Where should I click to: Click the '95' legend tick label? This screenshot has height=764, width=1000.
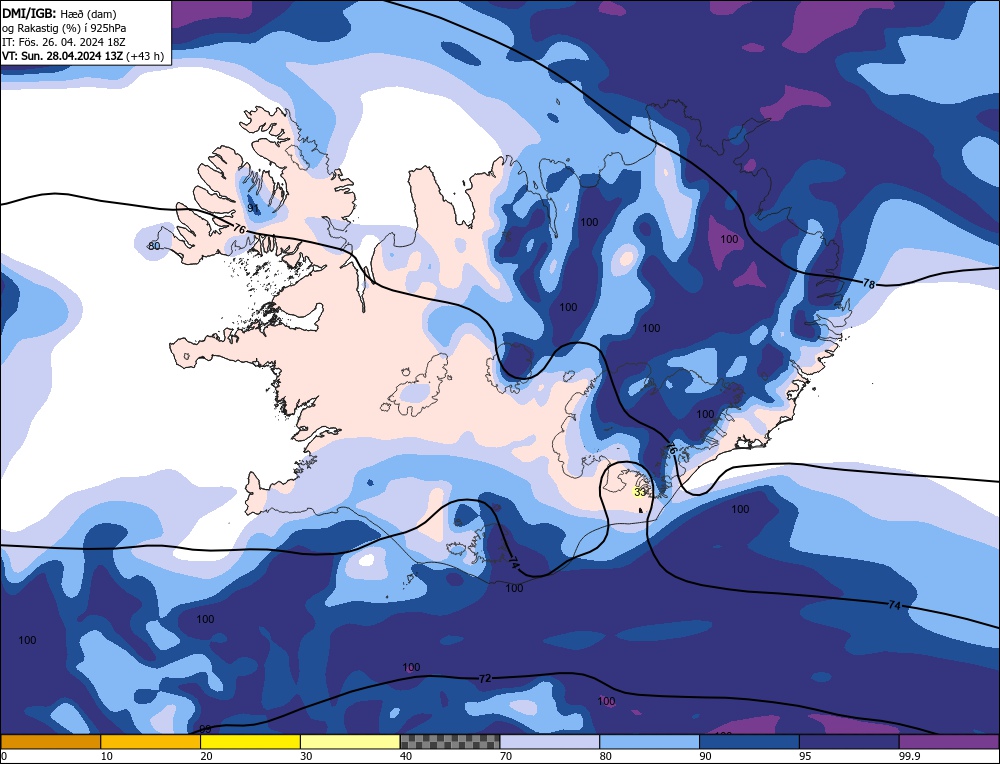point(805,756)
